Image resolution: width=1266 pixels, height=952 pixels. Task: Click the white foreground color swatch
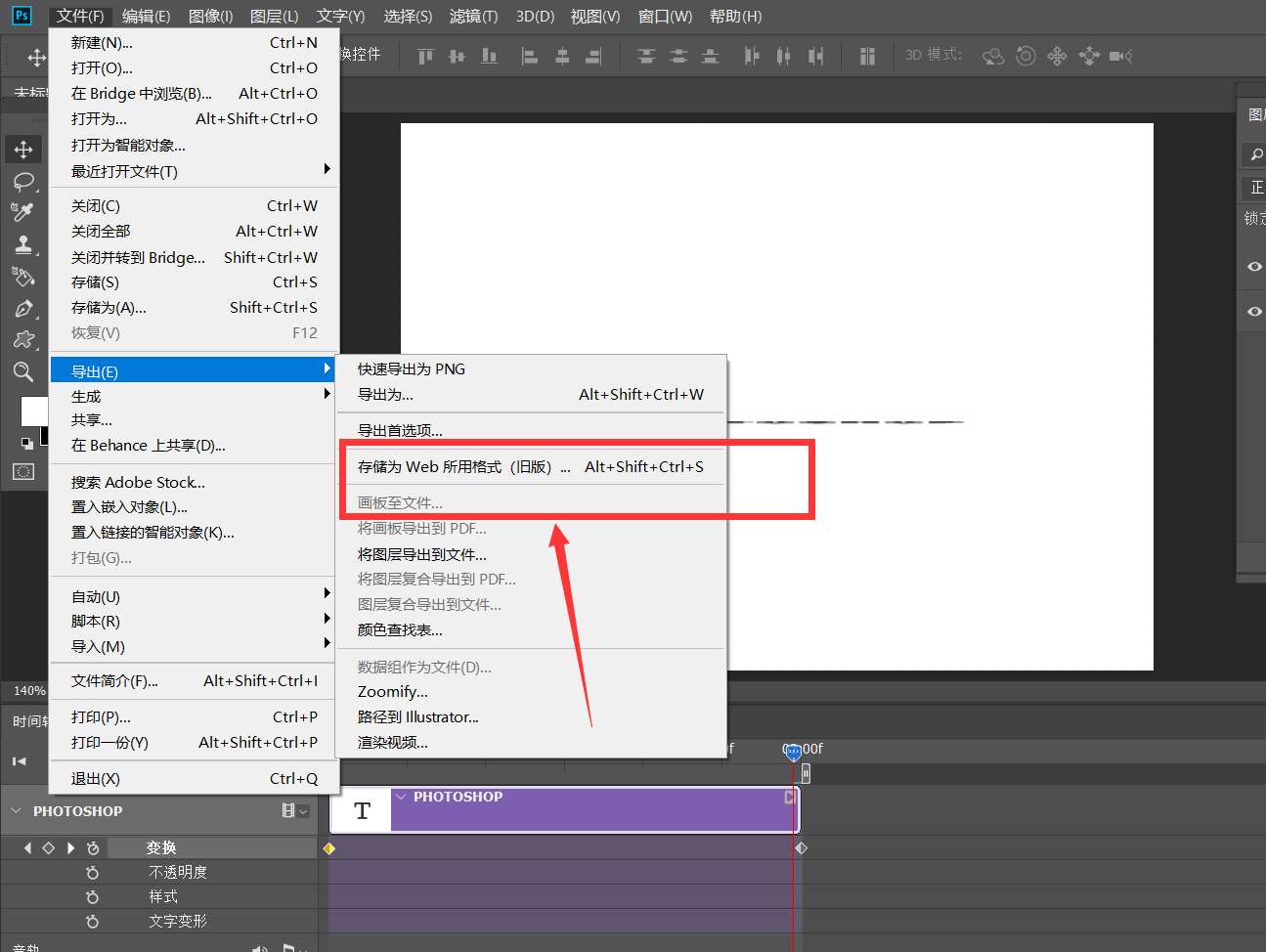(32, 411)
